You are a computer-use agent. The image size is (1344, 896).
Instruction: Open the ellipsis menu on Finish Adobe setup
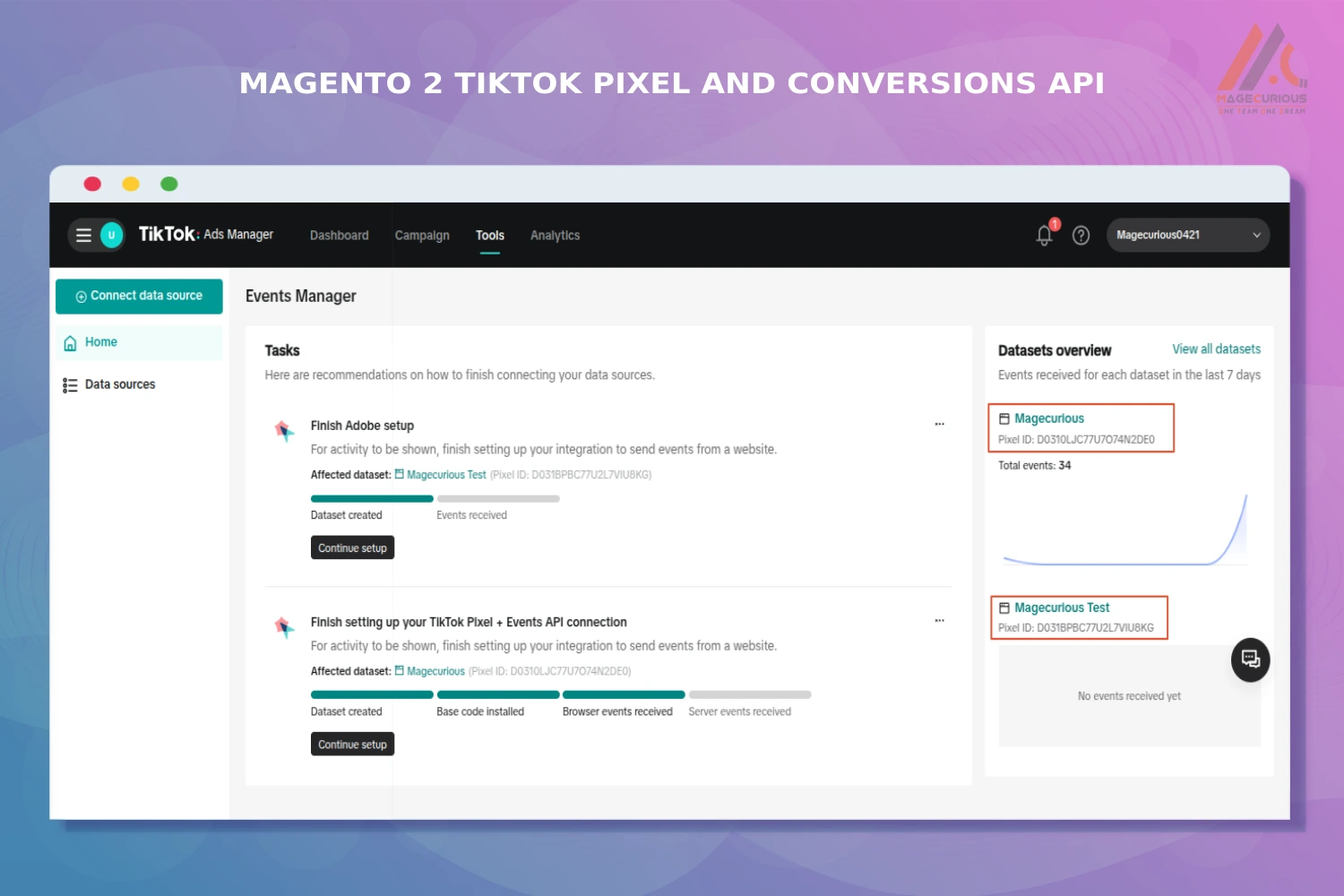pos(939,423)
